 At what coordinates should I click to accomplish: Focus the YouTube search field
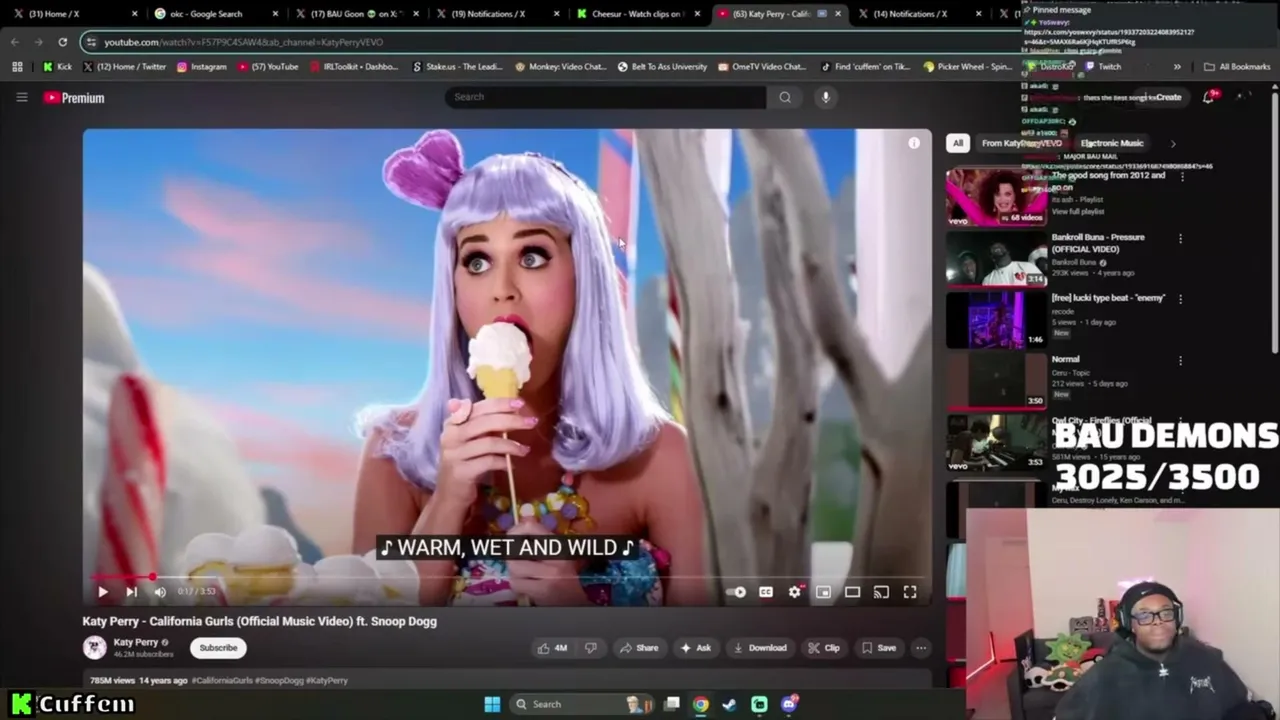[605, 97]
